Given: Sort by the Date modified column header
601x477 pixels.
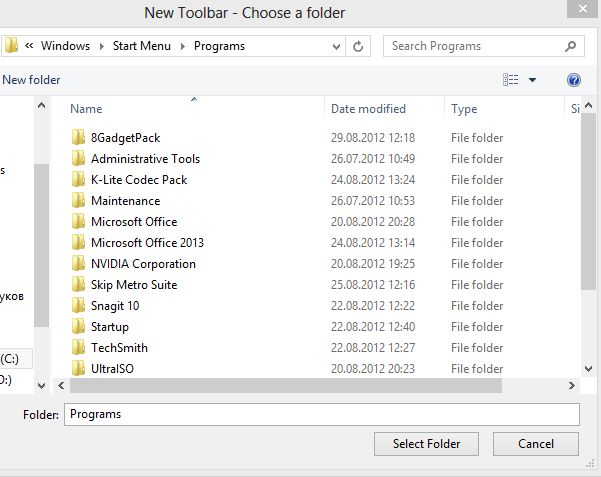Looking at the screenshot, I should point(368,109).
